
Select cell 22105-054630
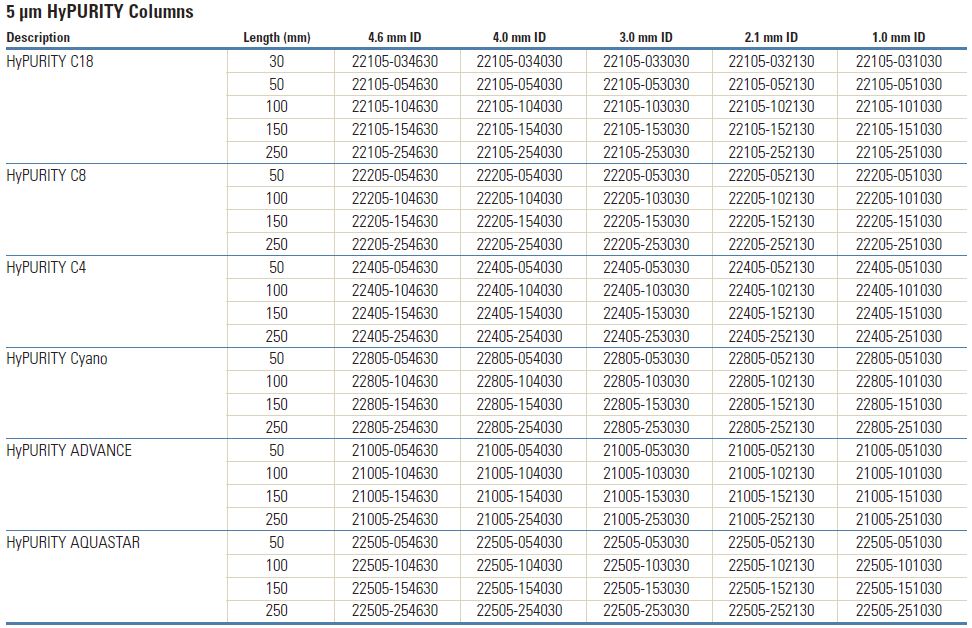[395, 84]
